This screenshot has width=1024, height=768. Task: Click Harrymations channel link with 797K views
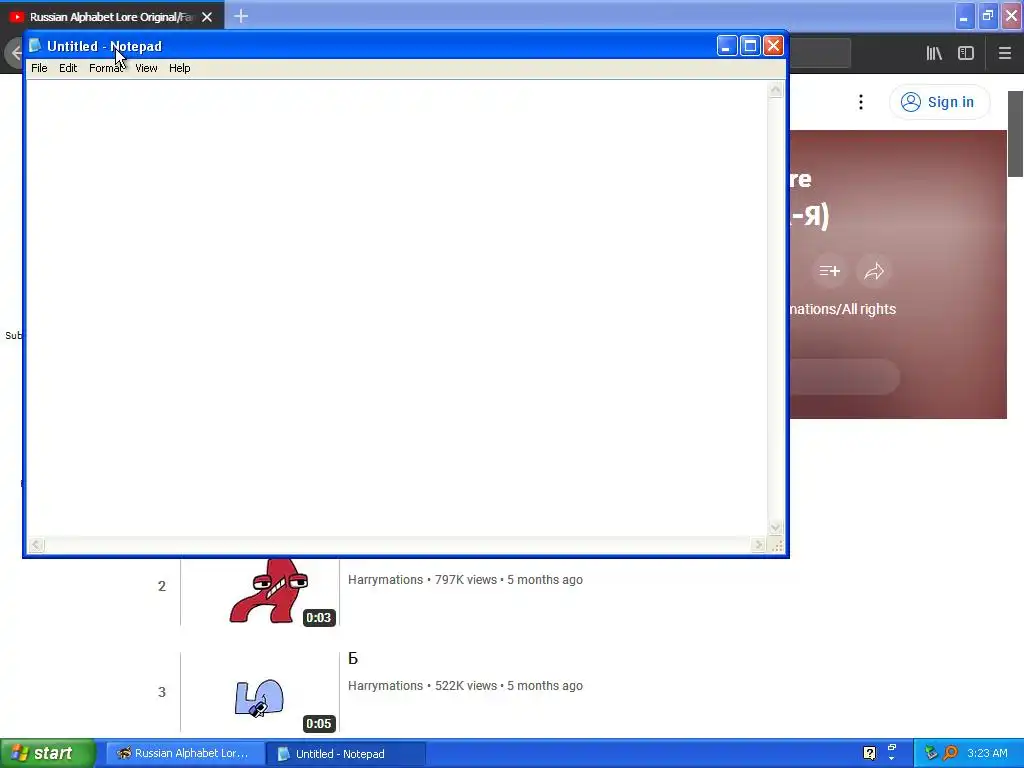[385, 580]
